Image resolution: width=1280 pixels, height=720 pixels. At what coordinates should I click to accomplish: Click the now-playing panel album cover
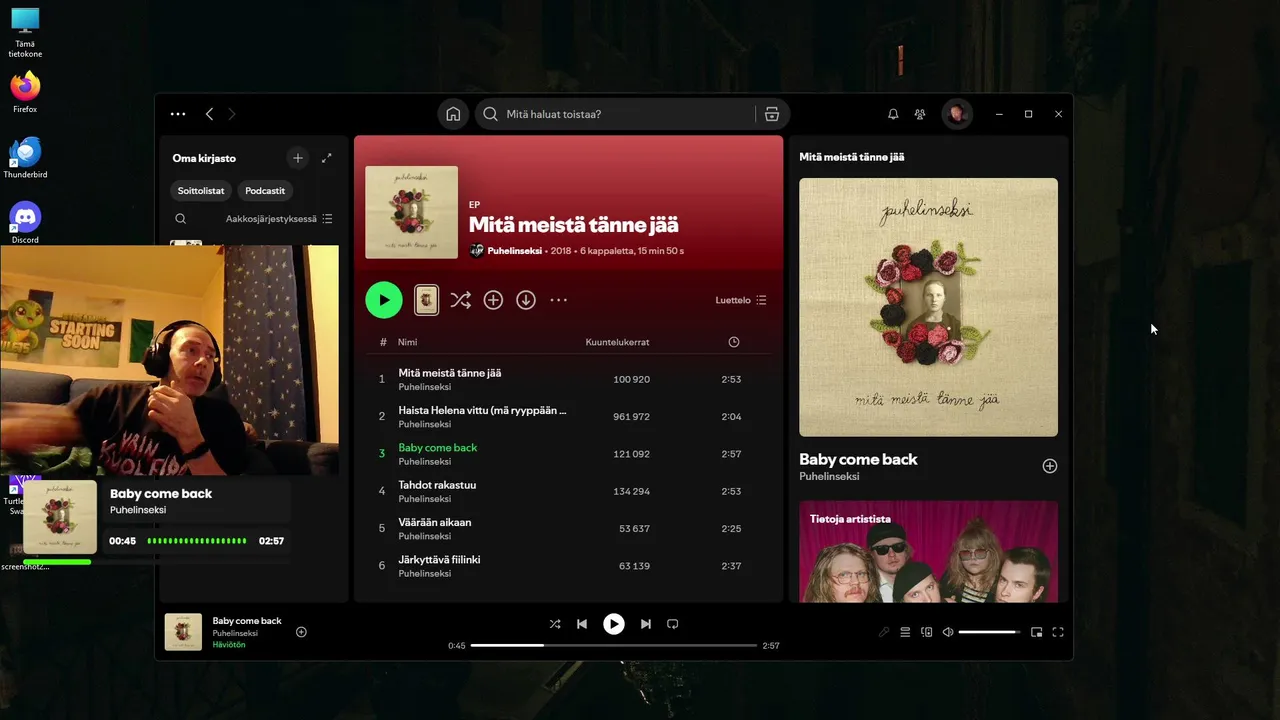tap(928, 307)
